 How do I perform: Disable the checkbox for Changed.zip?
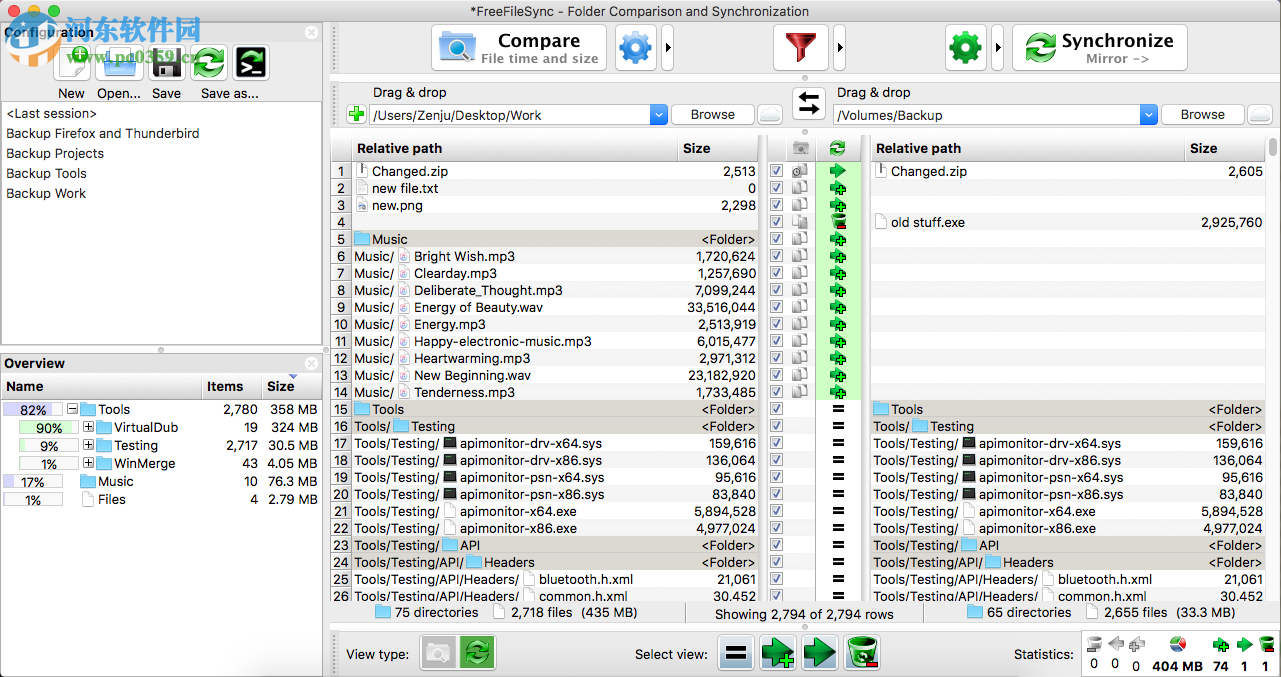point(776,170)
